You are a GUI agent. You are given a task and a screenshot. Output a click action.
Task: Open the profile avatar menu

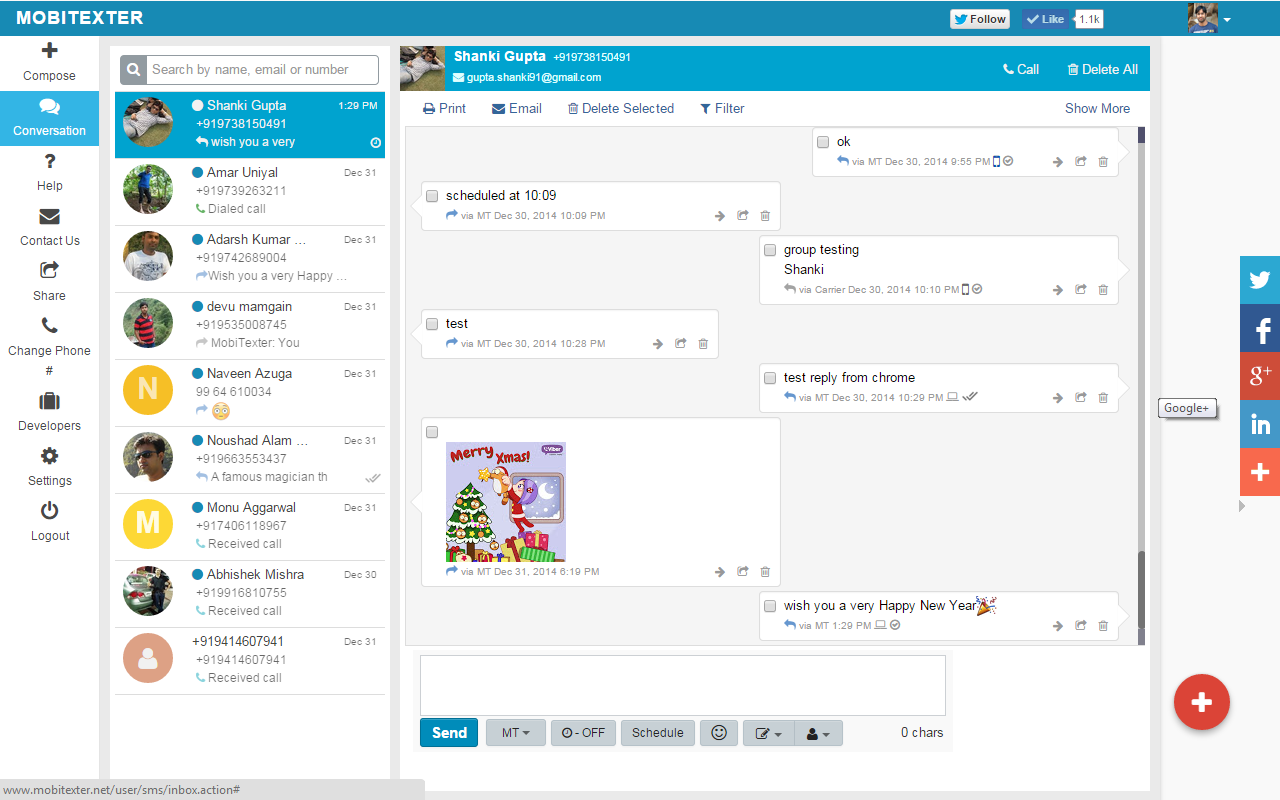click(1208, 18)
